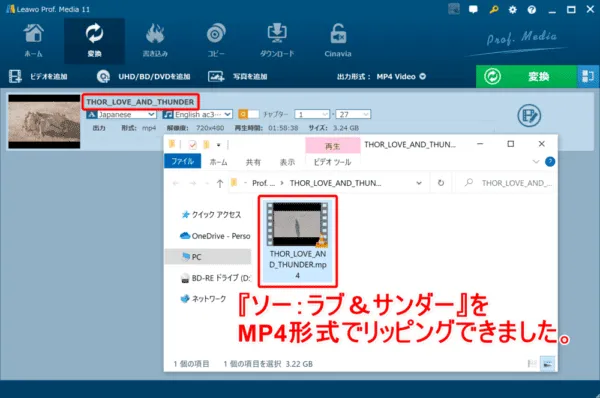
Task: Open Explorer help blue question icon
Action: click(550, 162)
